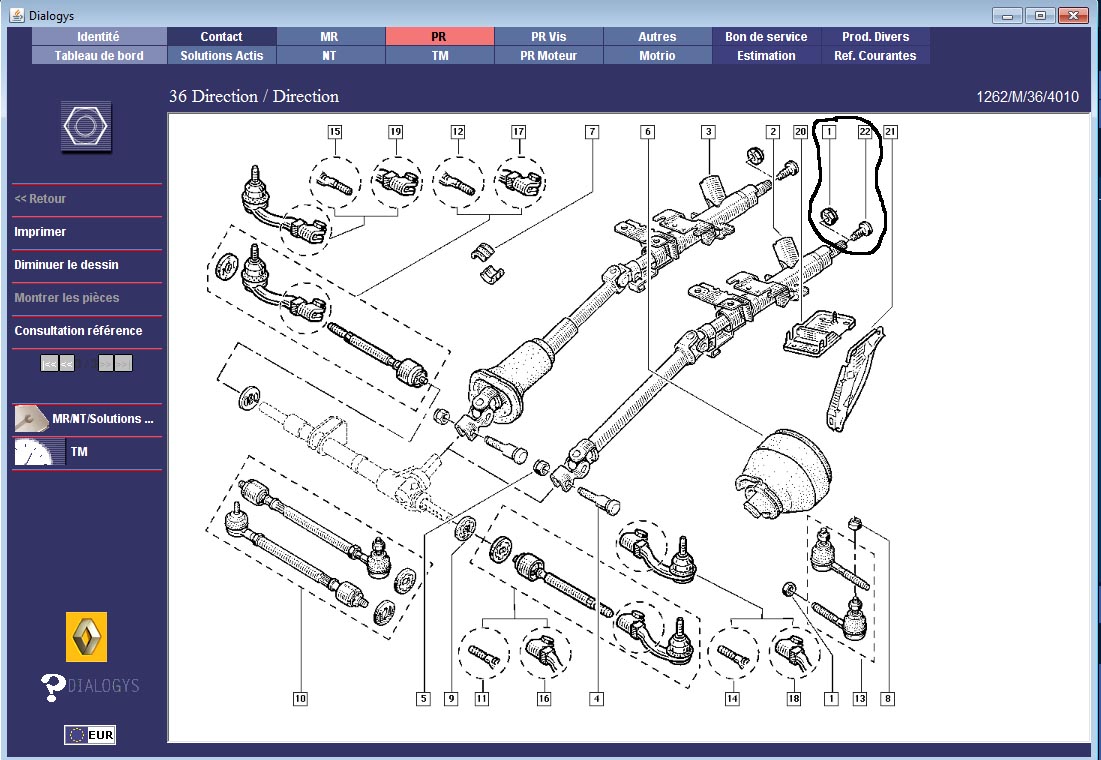The height and width of the screenshot is (760, 1101).
Task: Click Diminuer le dessin to shrink drawing
Action: [66, 265]
